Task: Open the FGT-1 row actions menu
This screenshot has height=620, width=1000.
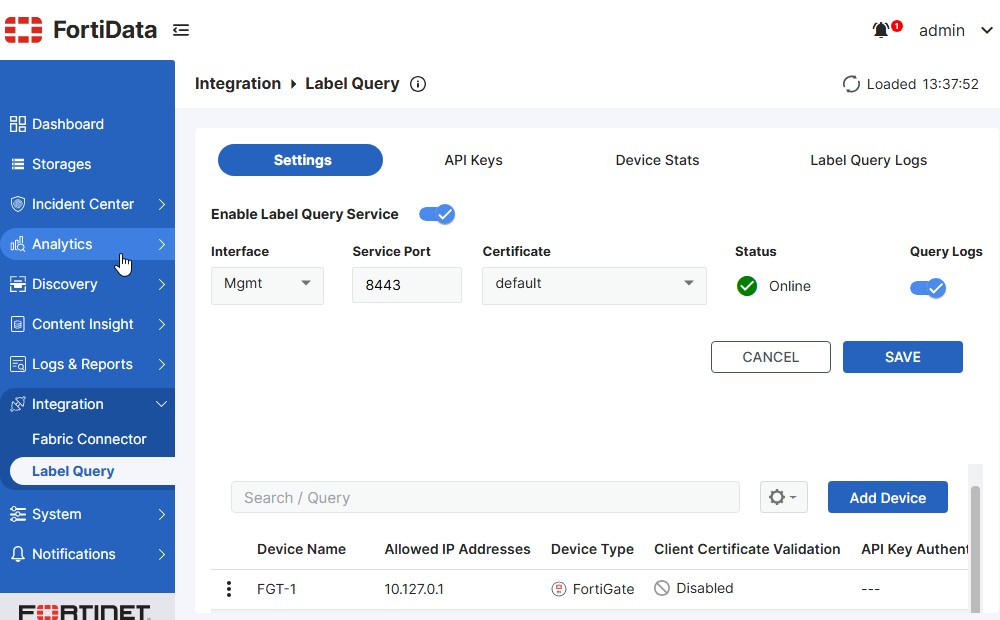Action: pyautogui.click(x=229, y=589)
